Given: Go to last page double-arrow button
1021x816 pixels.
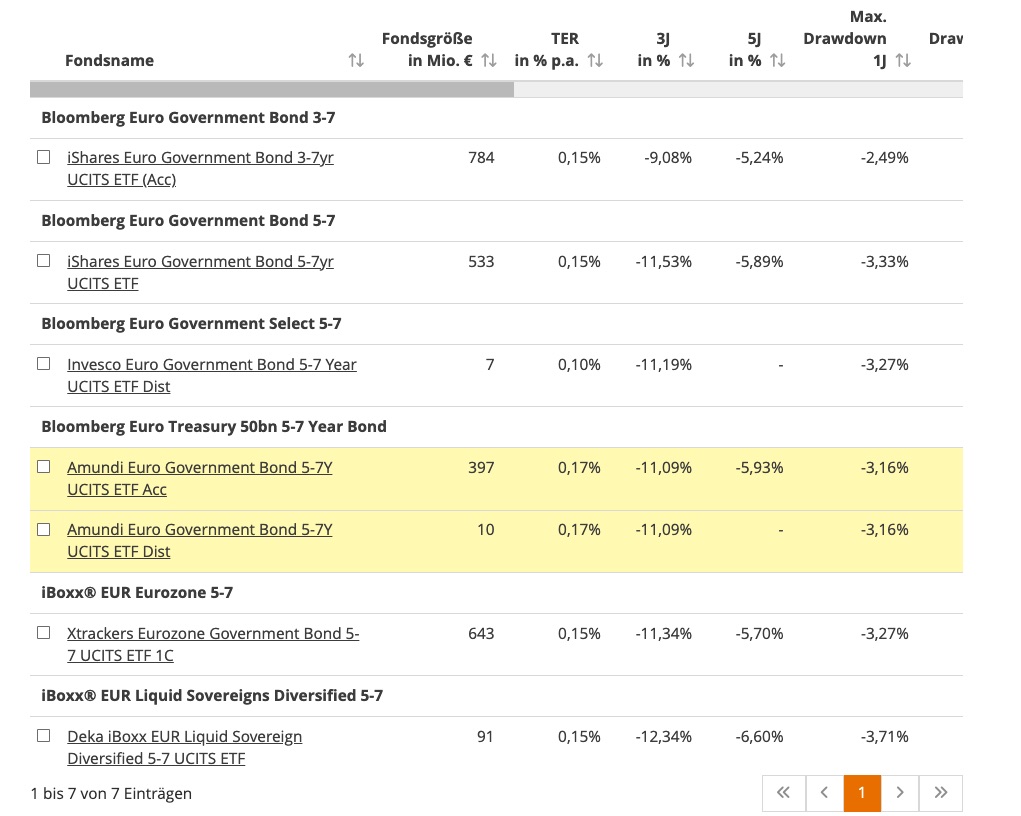Looking at the screenshot, I should (940, 793).
